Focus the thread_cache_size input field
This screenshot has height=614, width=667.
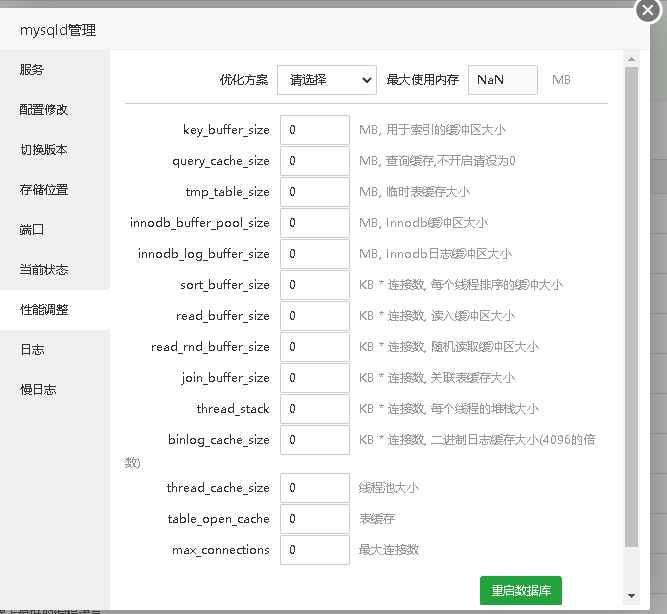[315, 488]
